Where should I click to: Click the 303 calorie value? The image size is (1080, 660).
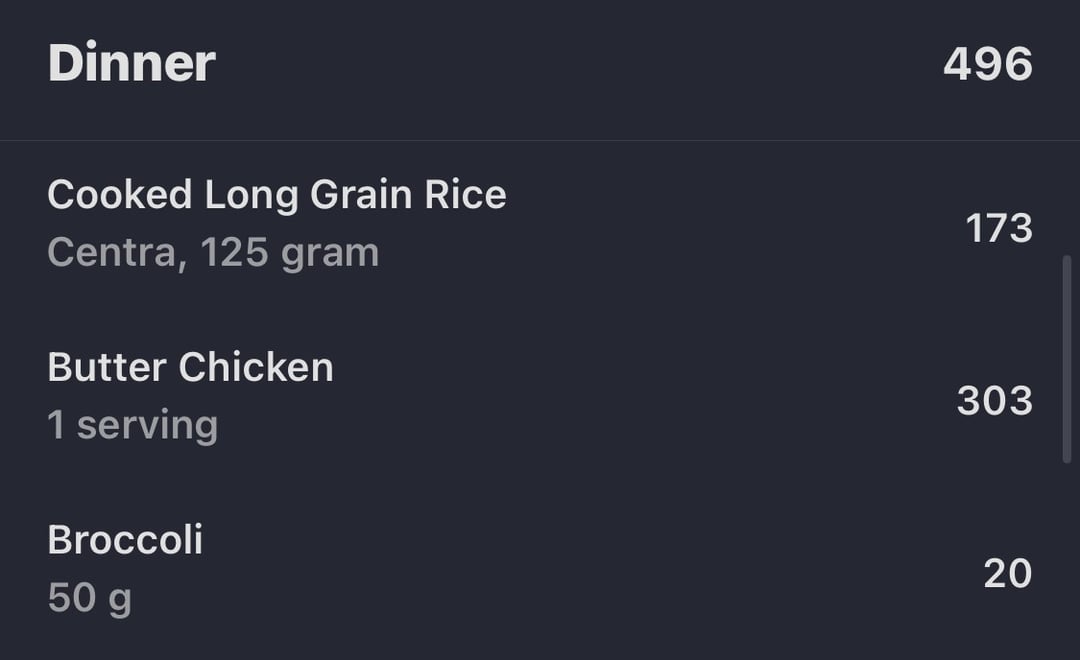pos(994,401)
